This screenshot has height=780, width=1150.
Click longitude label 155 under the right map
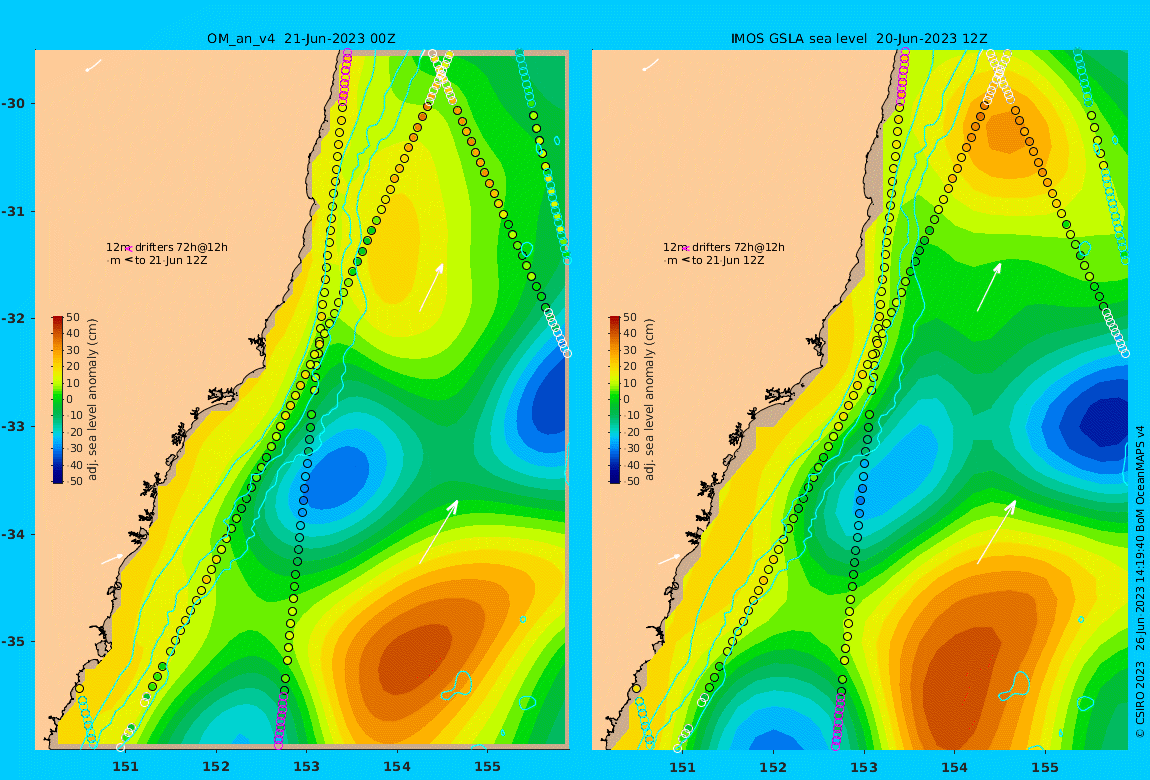point(1044,767)
